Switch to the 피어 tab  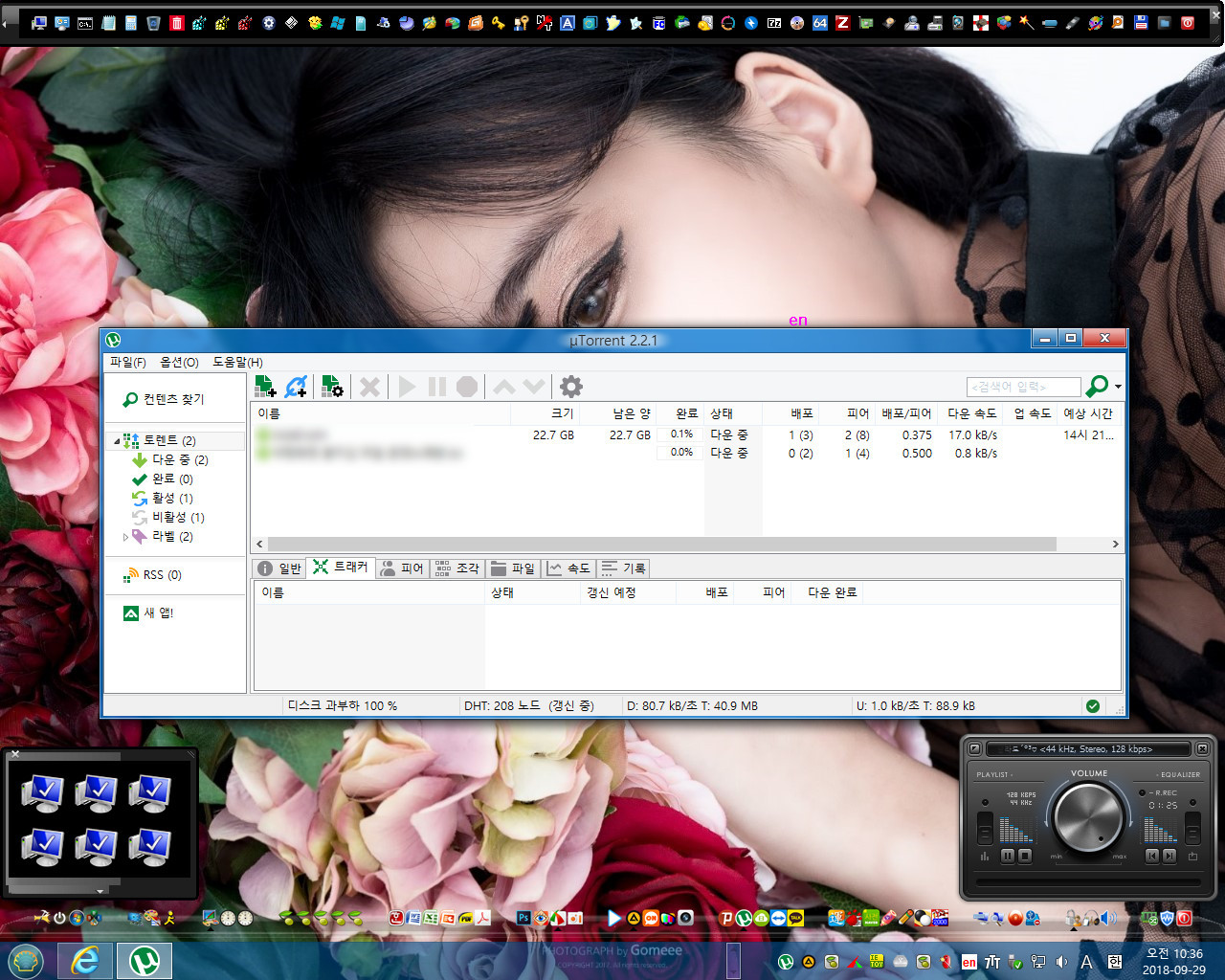click(402, 568)
